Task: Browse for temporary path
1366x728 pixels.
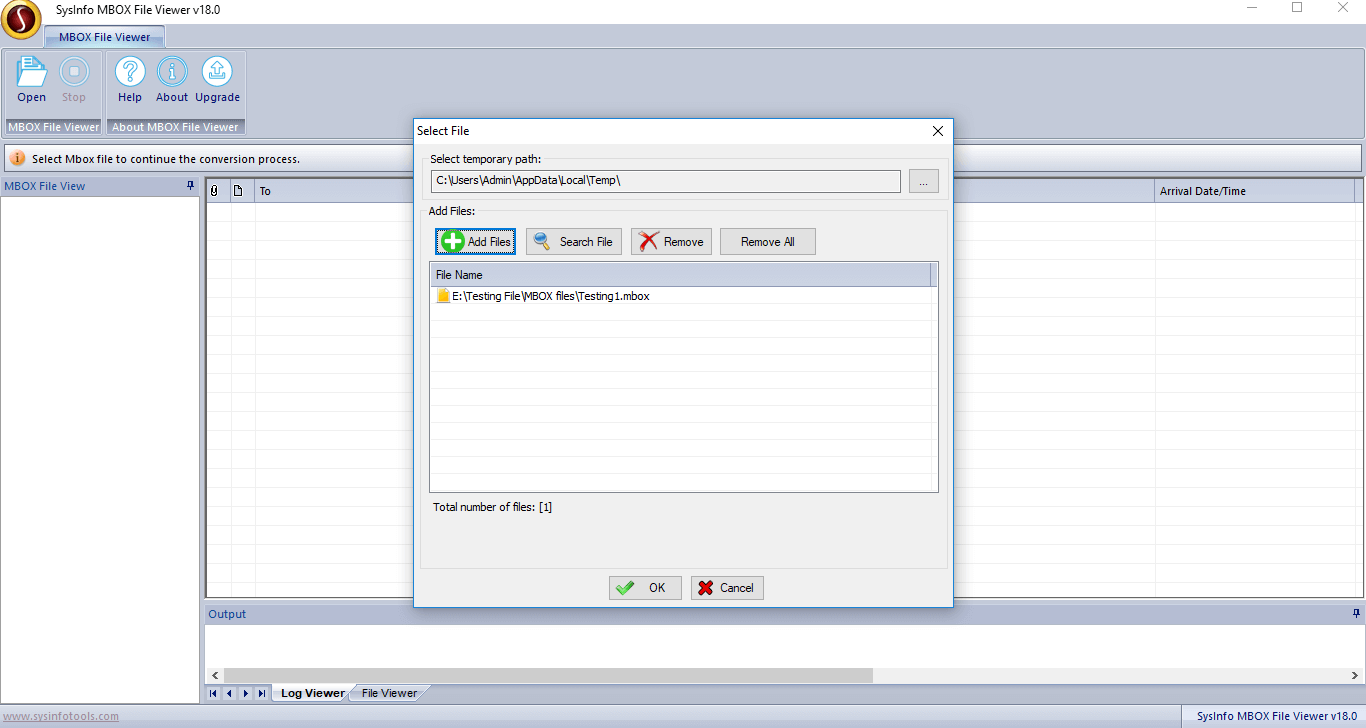Action: tap(924, 181)
